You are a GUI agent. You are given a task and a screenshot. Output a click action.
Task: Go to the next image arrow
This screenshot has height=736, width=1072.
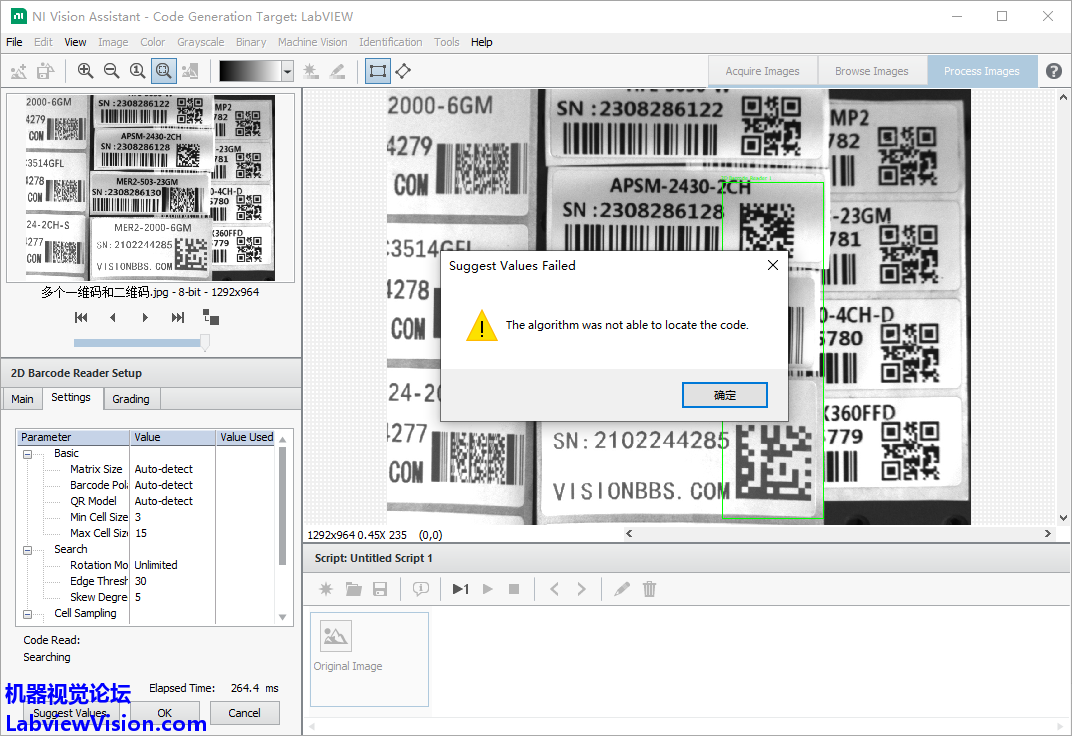(x=146, y=318)
